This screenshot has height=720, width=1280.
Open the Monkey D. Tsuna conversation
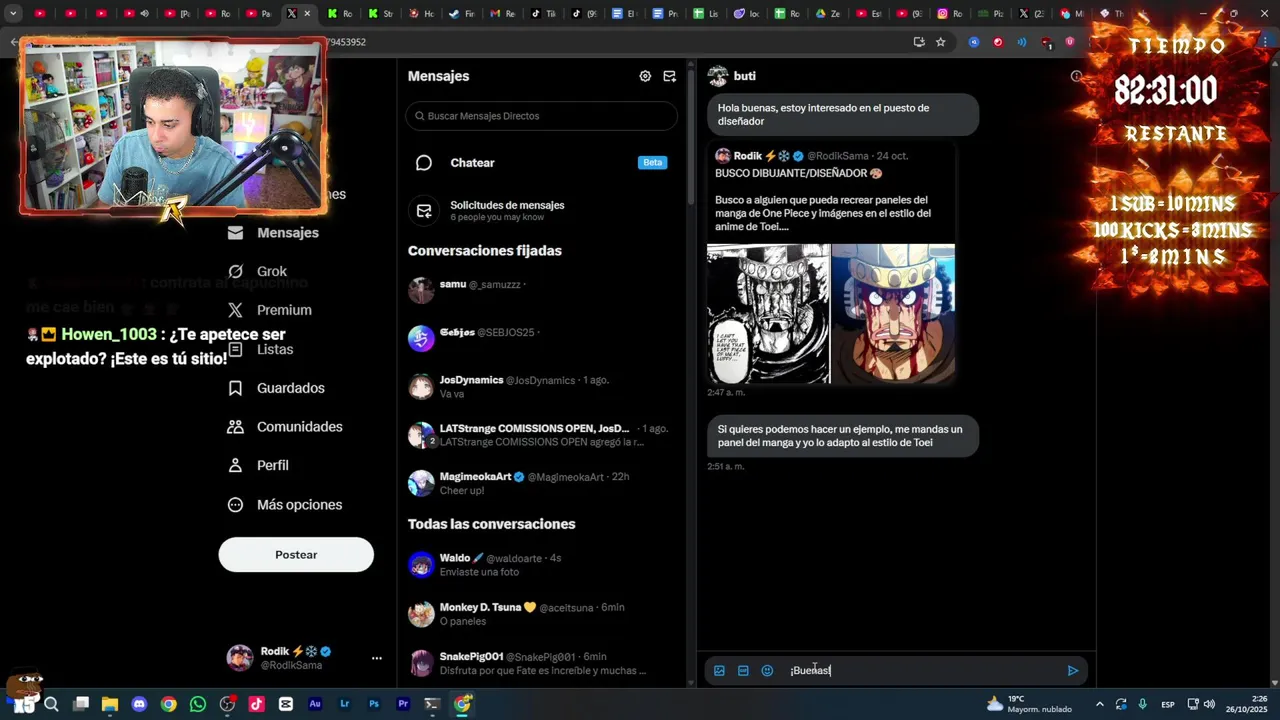(541, 613)
